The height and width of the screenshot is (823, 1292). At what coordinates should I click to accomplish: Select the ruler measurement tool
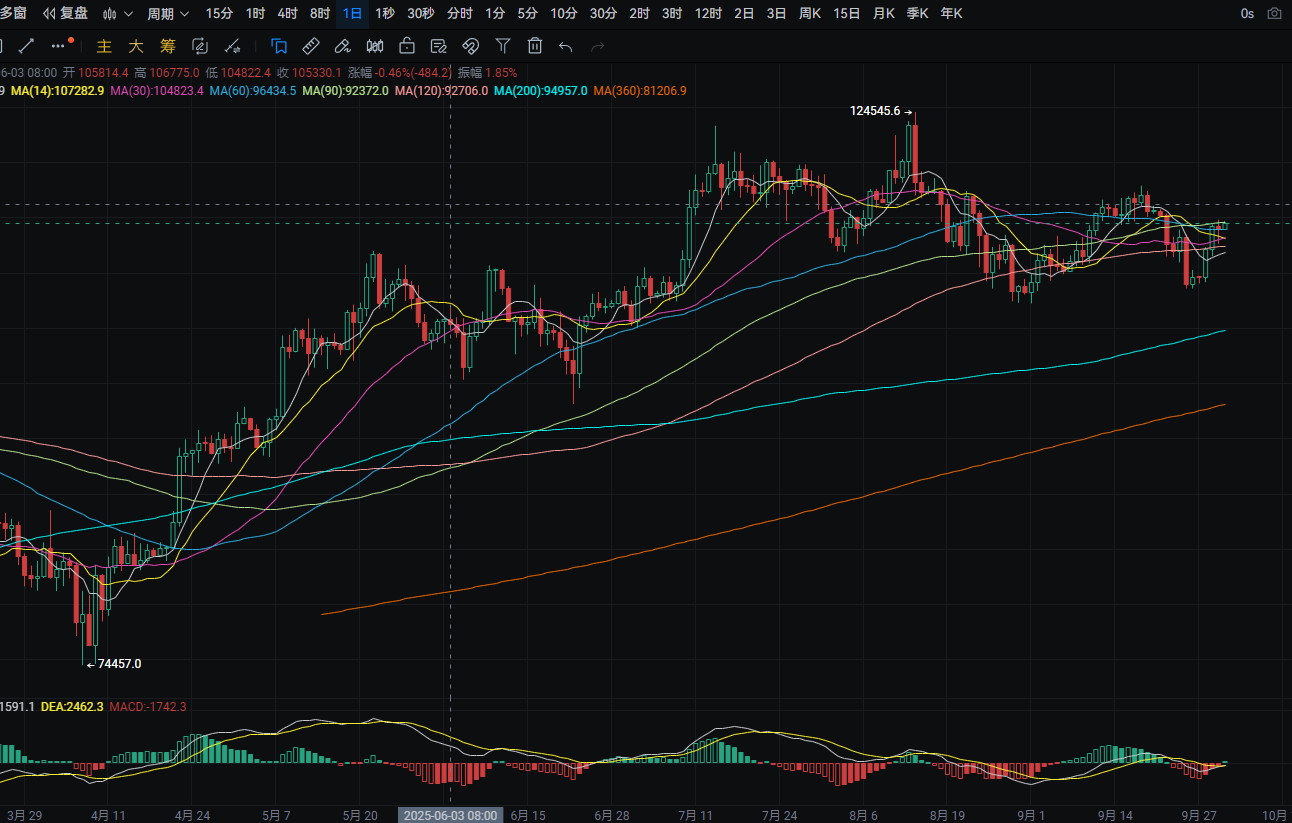311,46
